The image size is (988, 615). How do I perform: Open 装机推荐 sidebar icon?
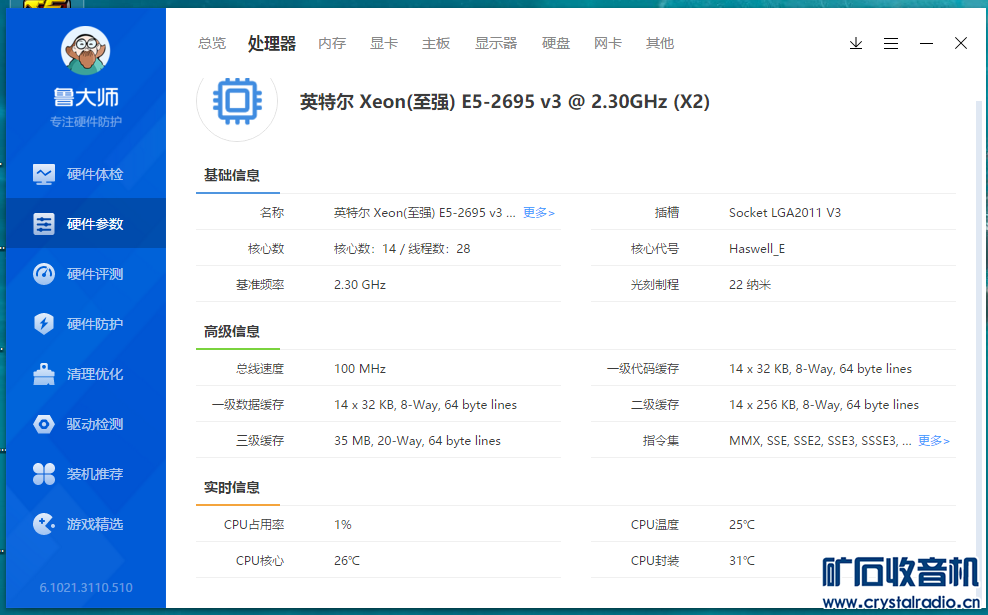[x=44, y=474]
